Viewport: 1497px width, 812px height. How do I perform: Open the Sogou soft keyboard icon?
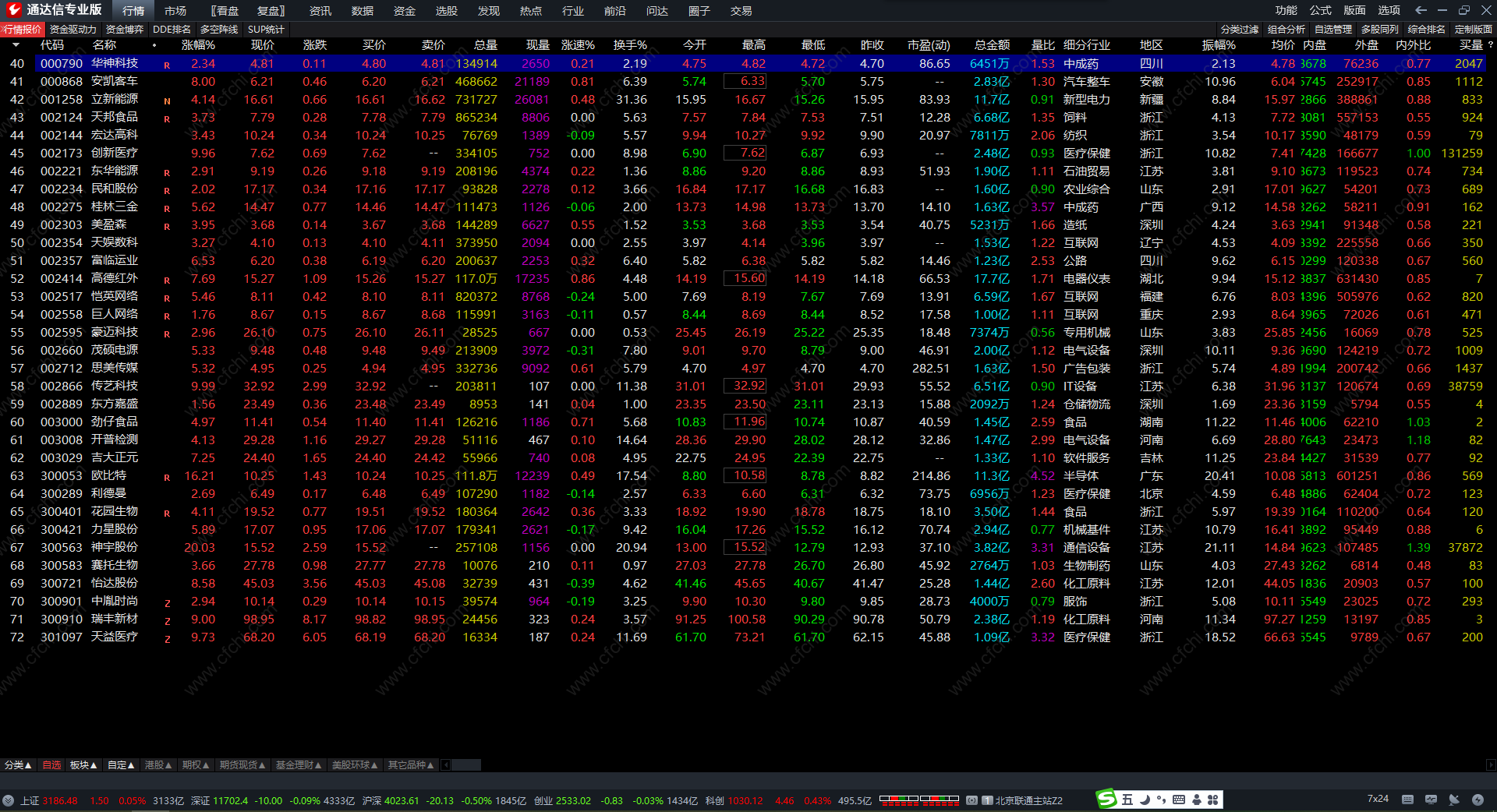pyautogui.click(x=1179, y=800)
